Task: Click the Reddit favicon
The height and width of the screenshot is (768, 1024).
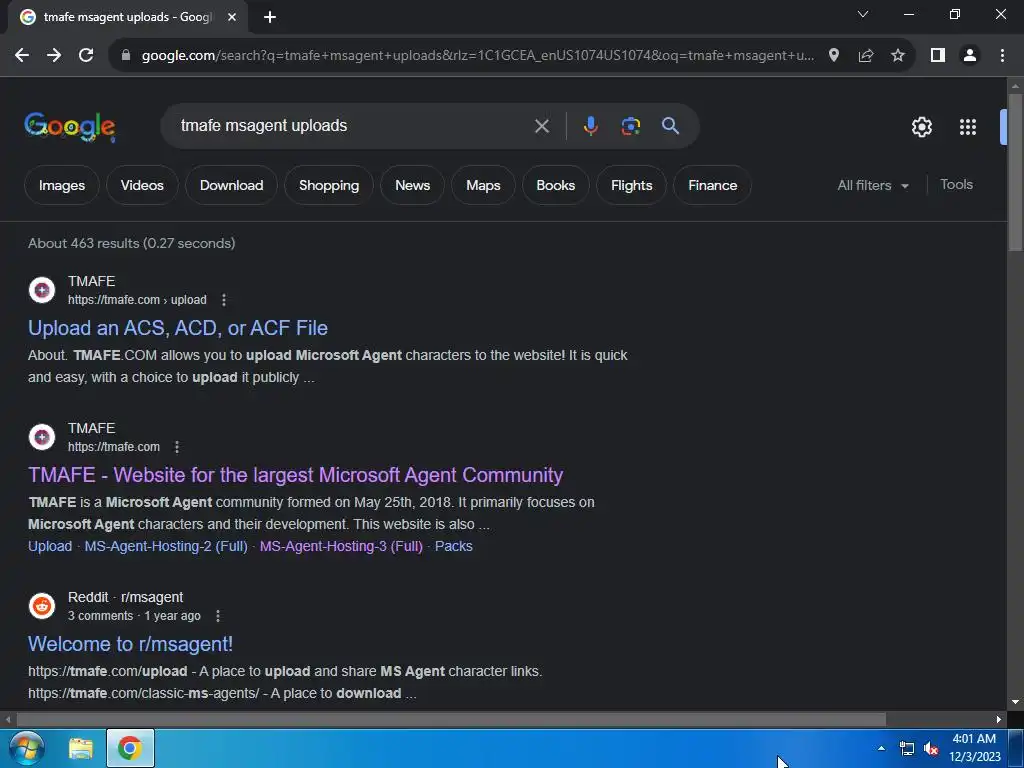Action: click(x=42, y=606)
